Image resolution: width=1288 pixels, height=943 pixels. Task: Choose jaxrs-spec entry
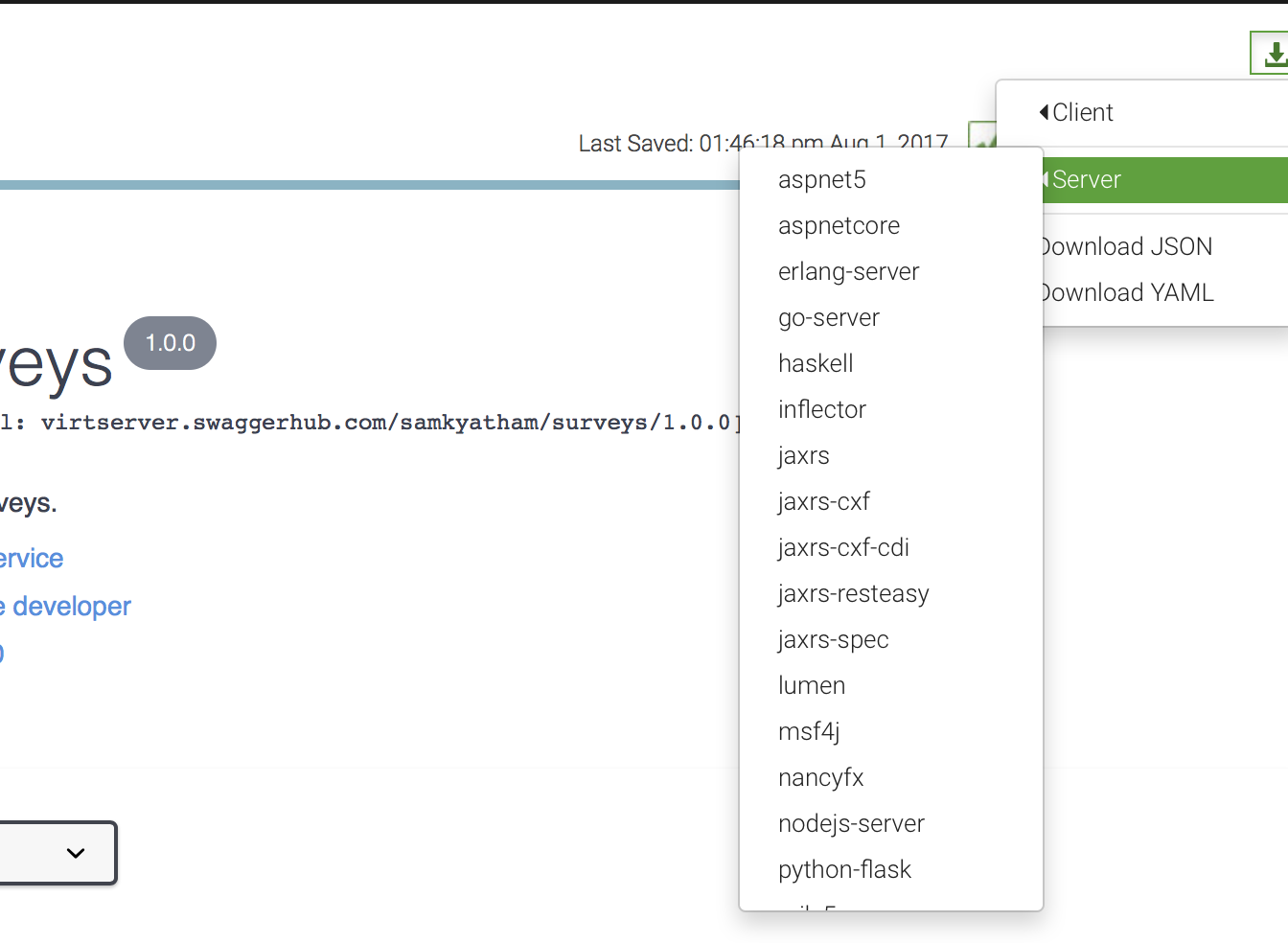point(833,640)
